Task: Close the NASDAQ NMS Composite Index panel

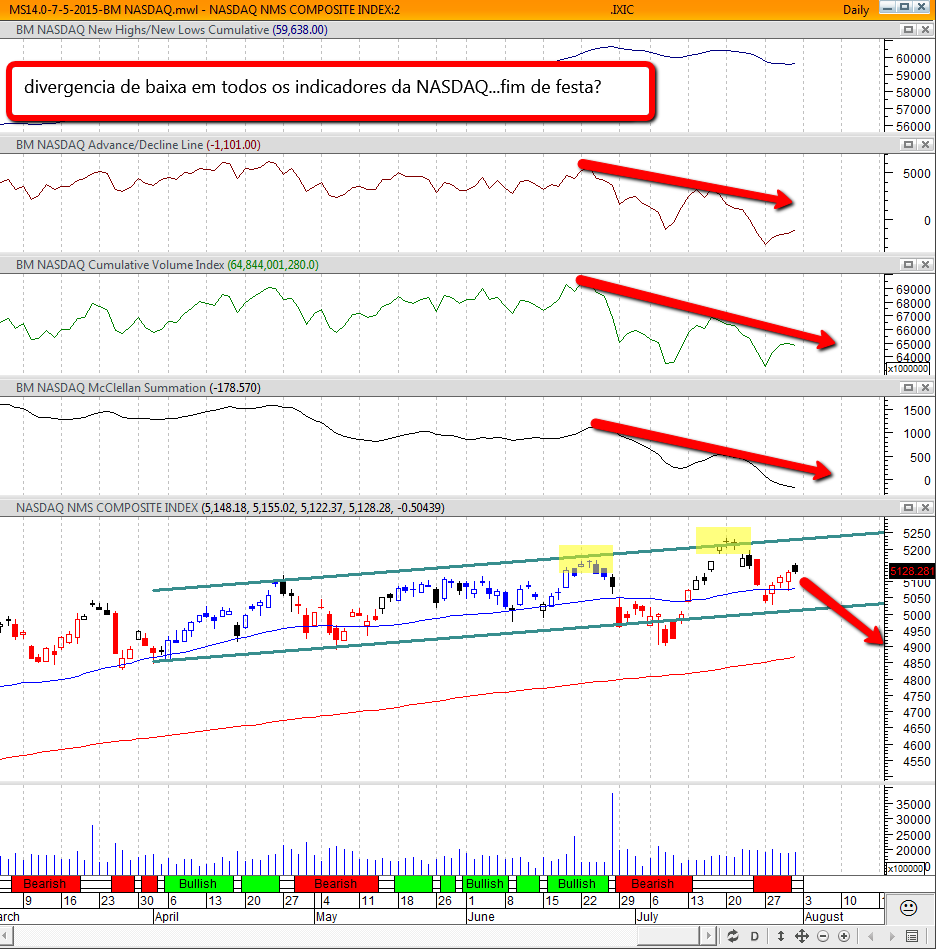Action: click(925, 507)
